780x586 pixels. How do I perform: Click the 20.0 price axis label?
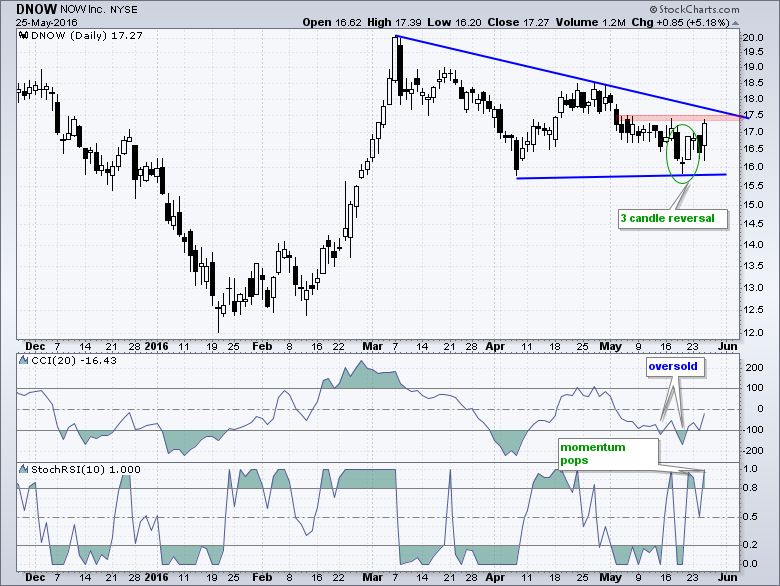tap(753, 38)
